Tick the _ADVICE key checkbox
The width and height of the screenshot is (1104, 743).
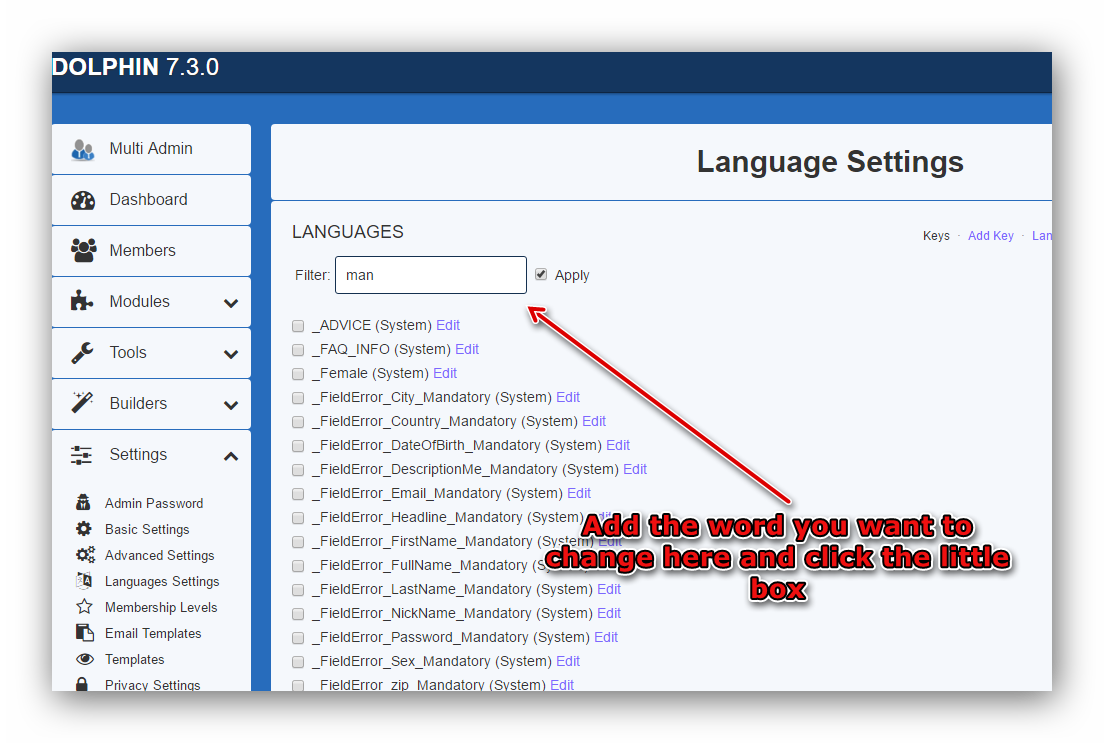tap(298, 326)
